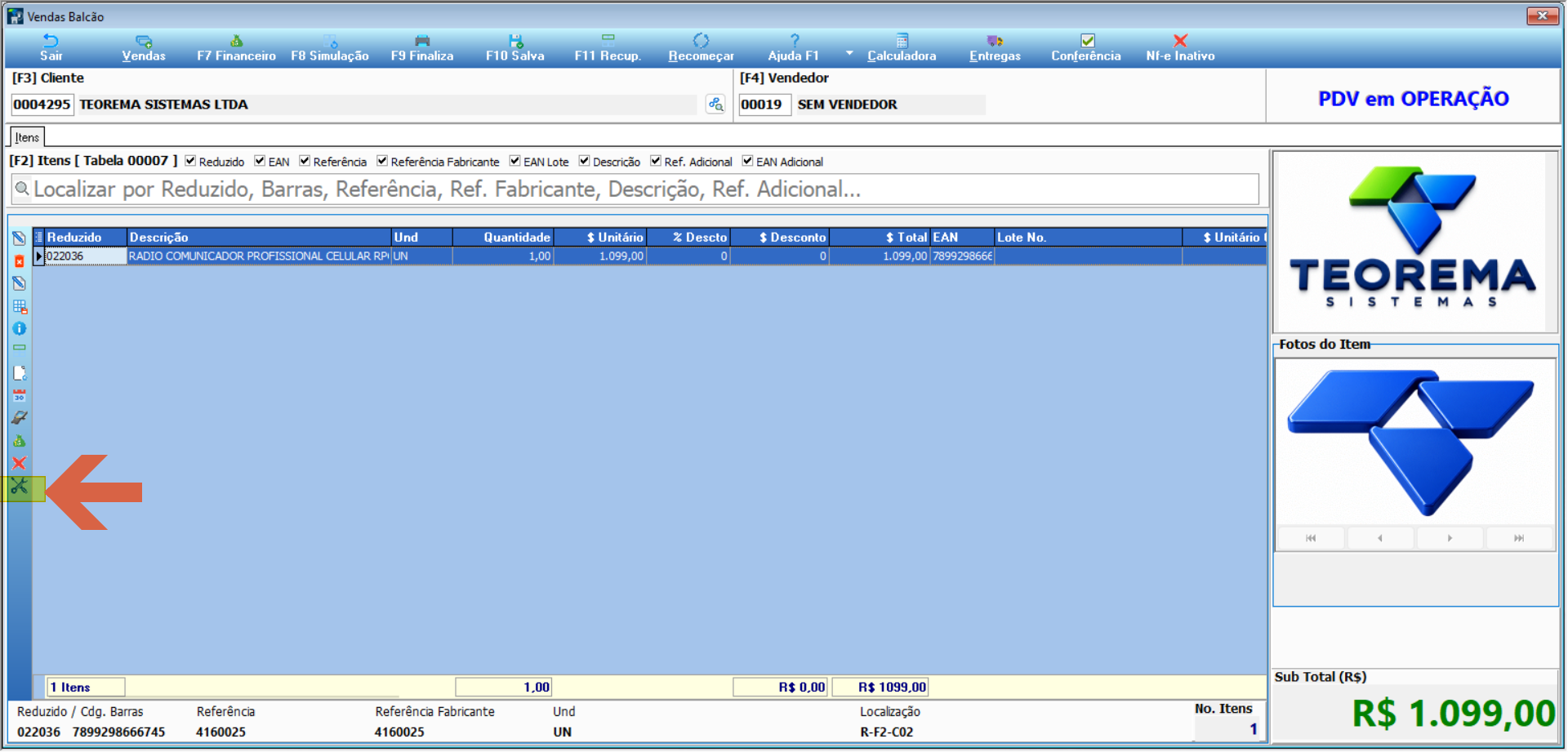Click F11 Recup. toolbar button
The image size is (1568, 752).
click(x=608, y=48)
